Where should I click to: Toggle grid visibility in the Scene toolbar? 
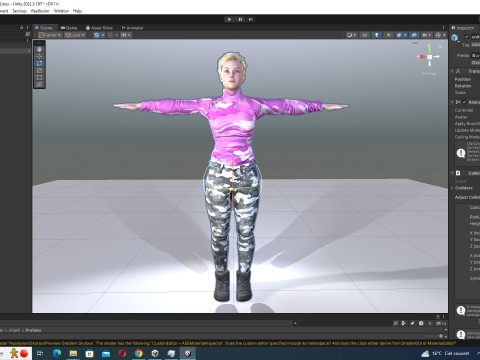[x=97, y=35]
